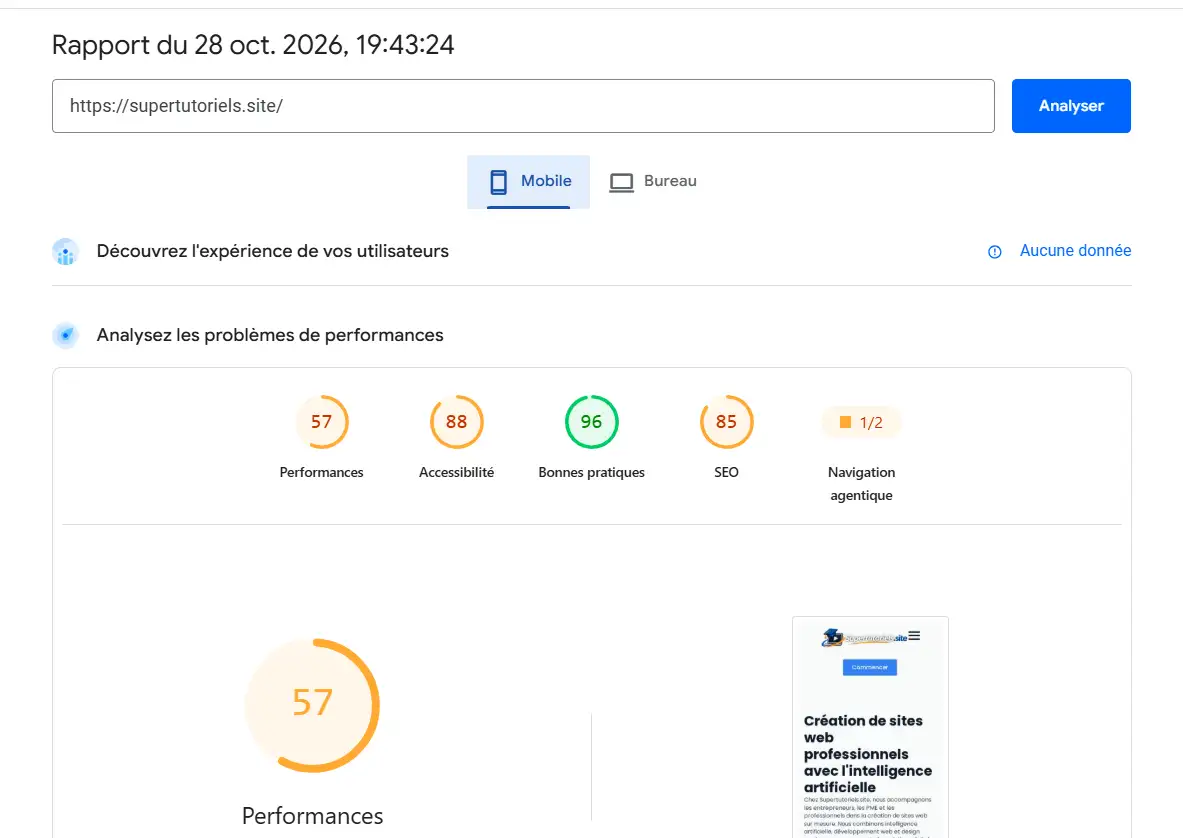Click the mobile phone icon
Screen dimensions: 1183x838
pos(498,182)
